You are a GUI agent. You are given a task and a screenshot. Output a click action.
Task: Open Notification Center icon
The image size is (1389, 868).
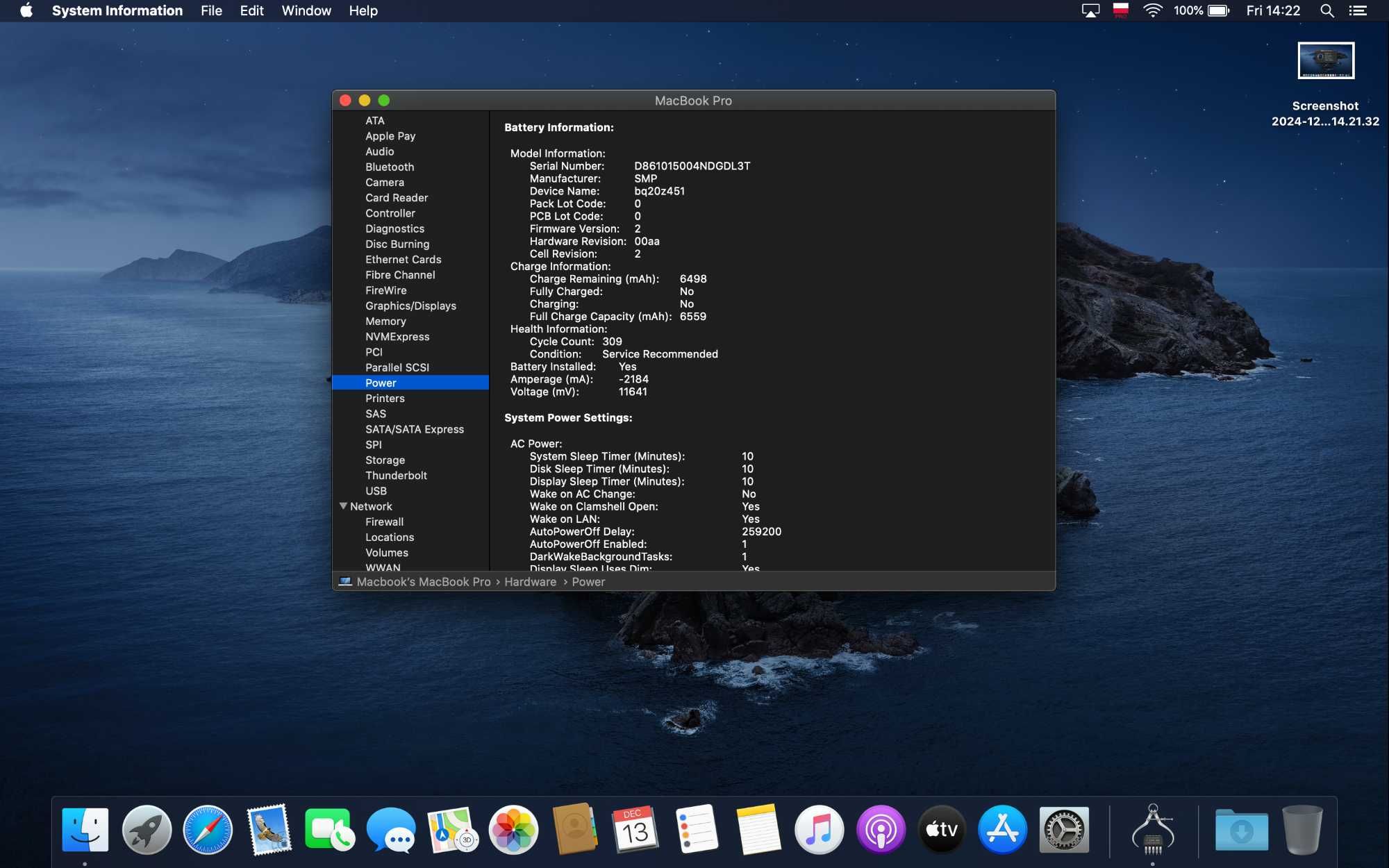pos(1358,10)
